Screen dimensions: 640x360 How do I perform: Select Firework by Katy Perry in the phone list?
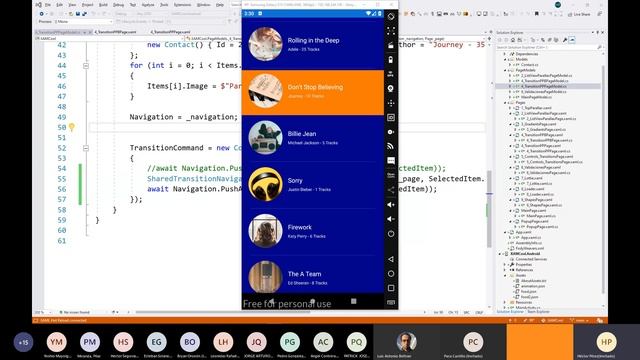[x=313, y=231]
